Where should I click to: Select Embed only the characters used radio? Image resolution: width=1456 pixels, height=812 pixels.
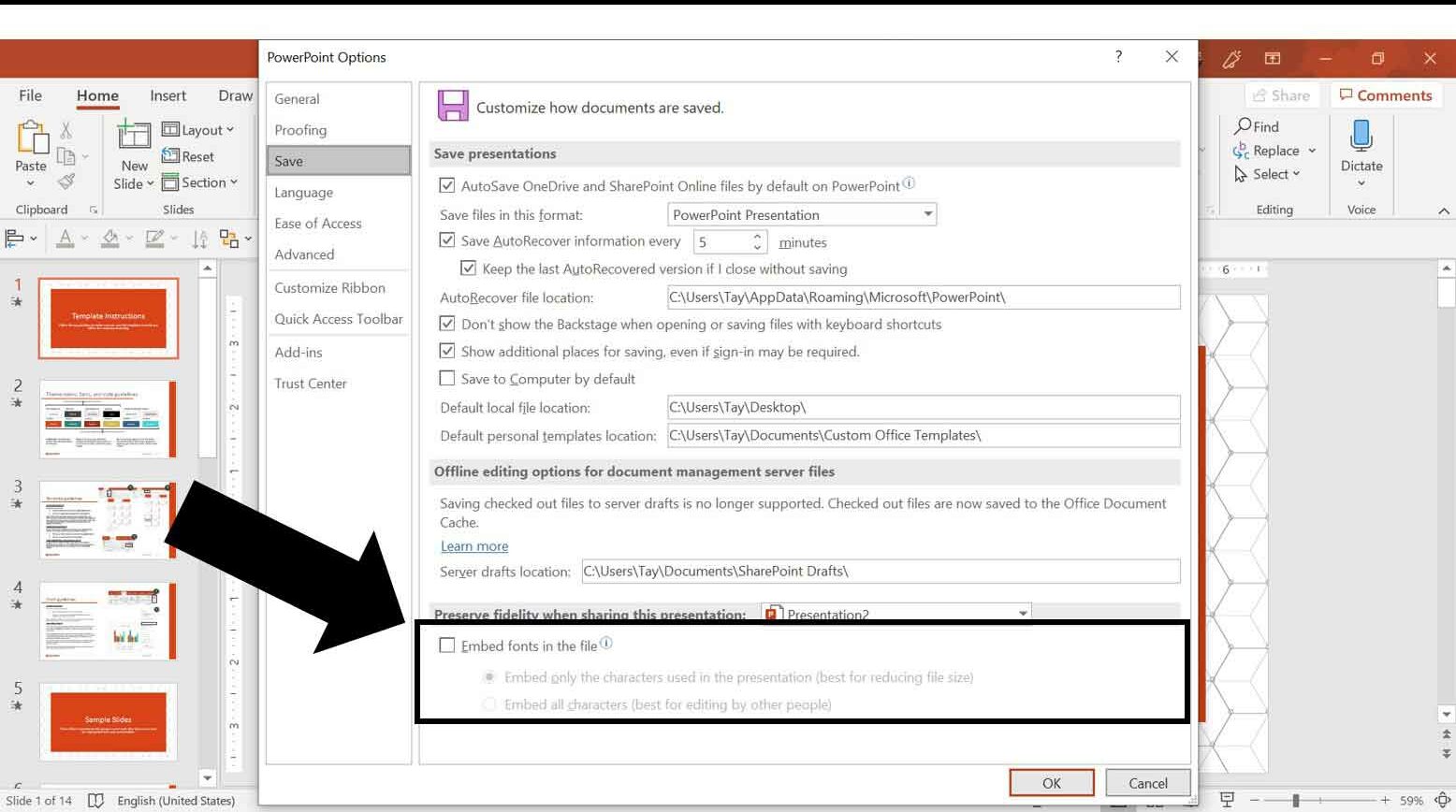click(x=488, y=676)
